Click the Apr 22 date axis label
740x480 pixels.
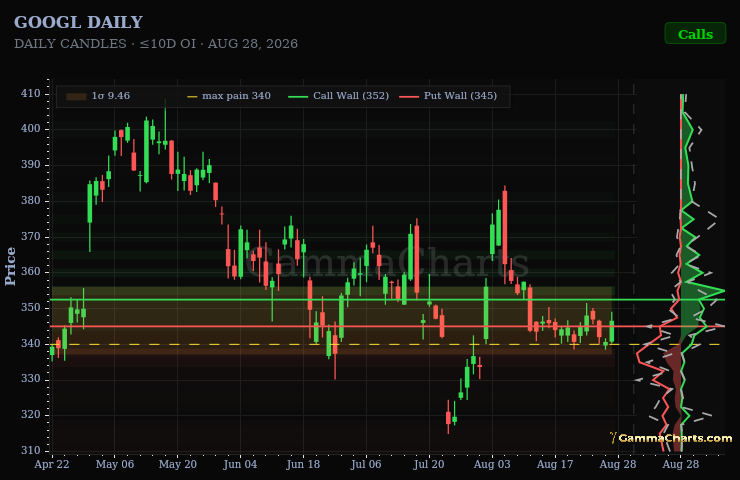pos(51,464)
